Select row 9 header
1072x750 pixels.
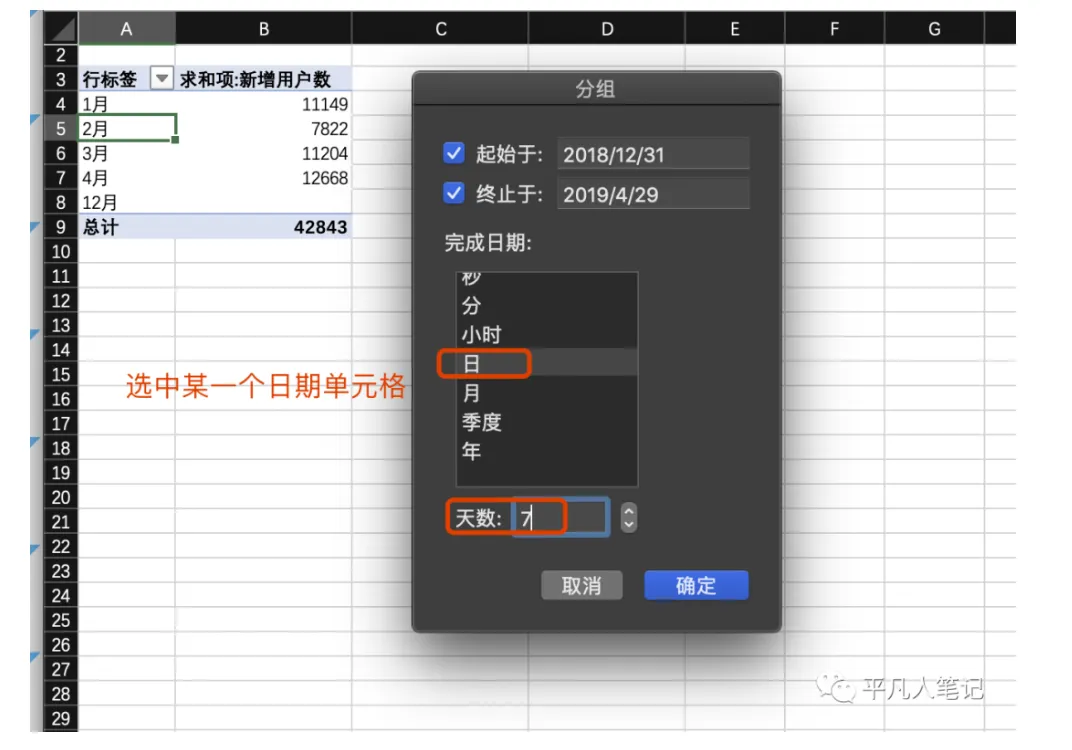click(61, 227)
